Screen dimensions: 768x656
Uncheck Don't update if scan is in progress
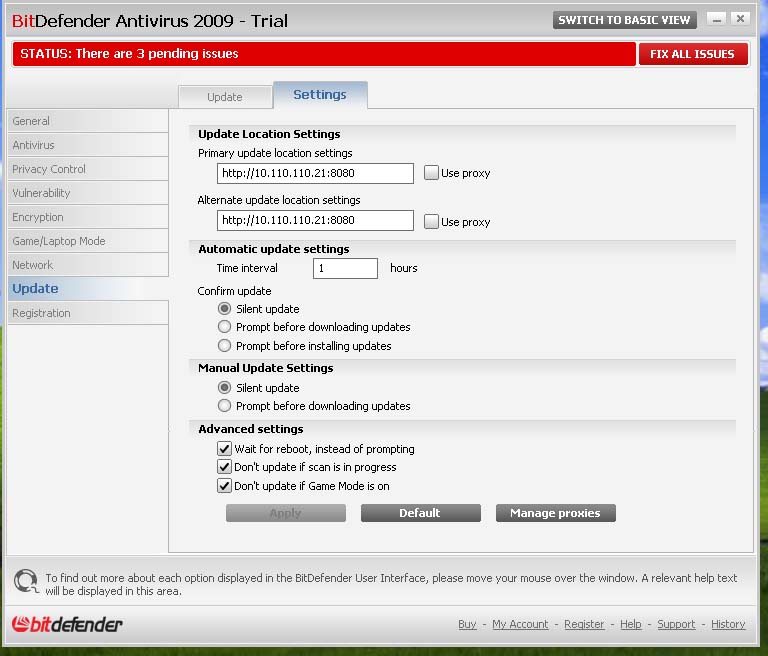point(224,467)
